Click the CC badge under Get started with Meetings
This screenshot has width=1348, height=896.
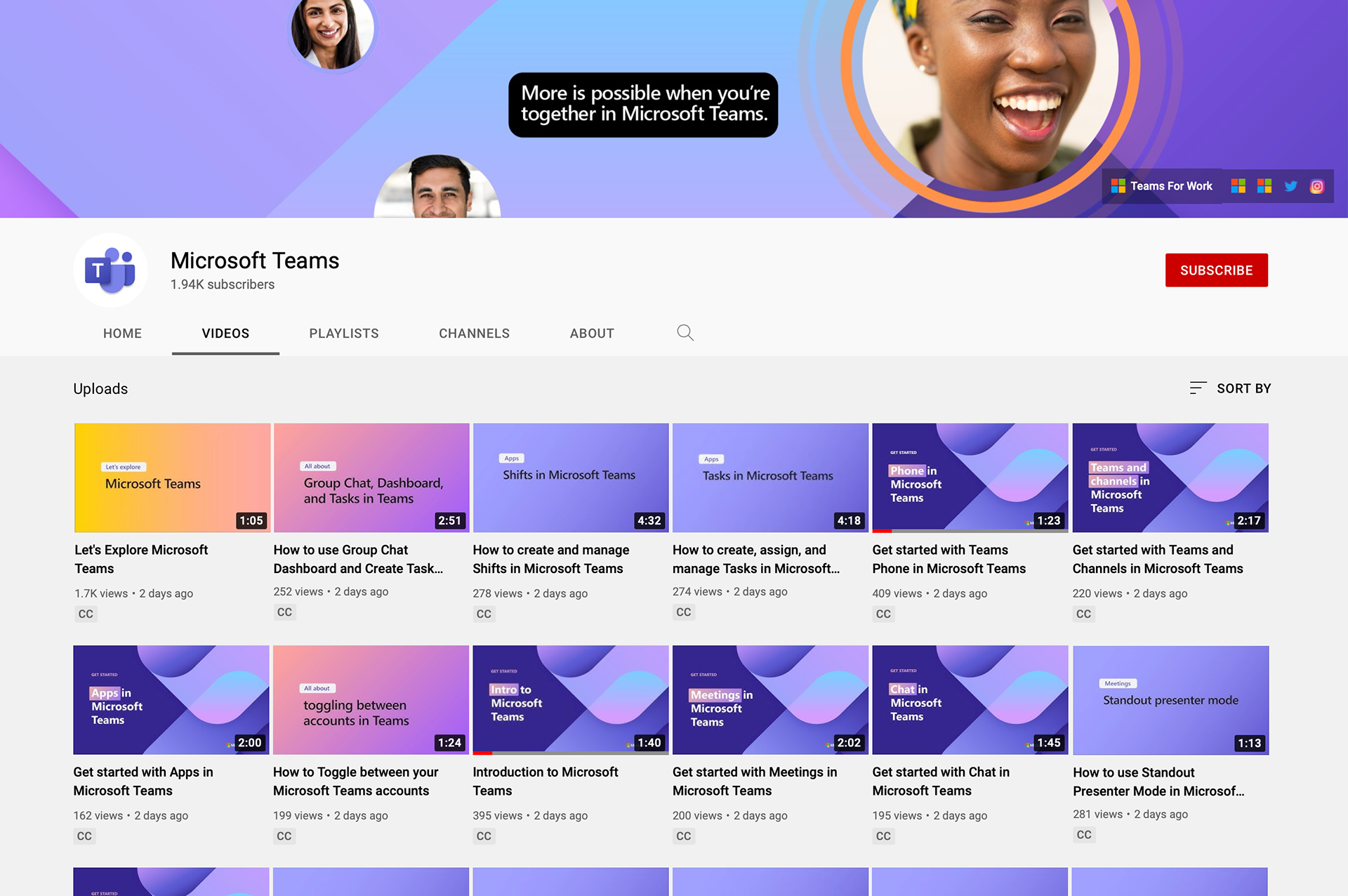click(x=684, y=836)
